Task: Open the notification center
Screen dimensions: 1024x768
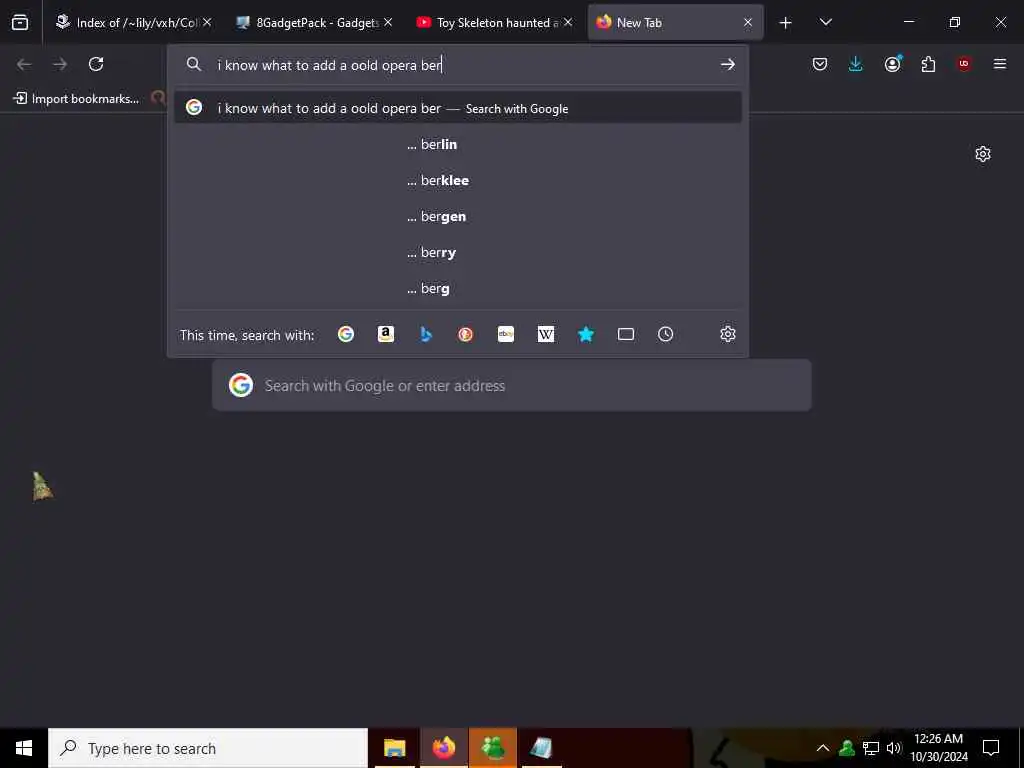Action: 991,748
